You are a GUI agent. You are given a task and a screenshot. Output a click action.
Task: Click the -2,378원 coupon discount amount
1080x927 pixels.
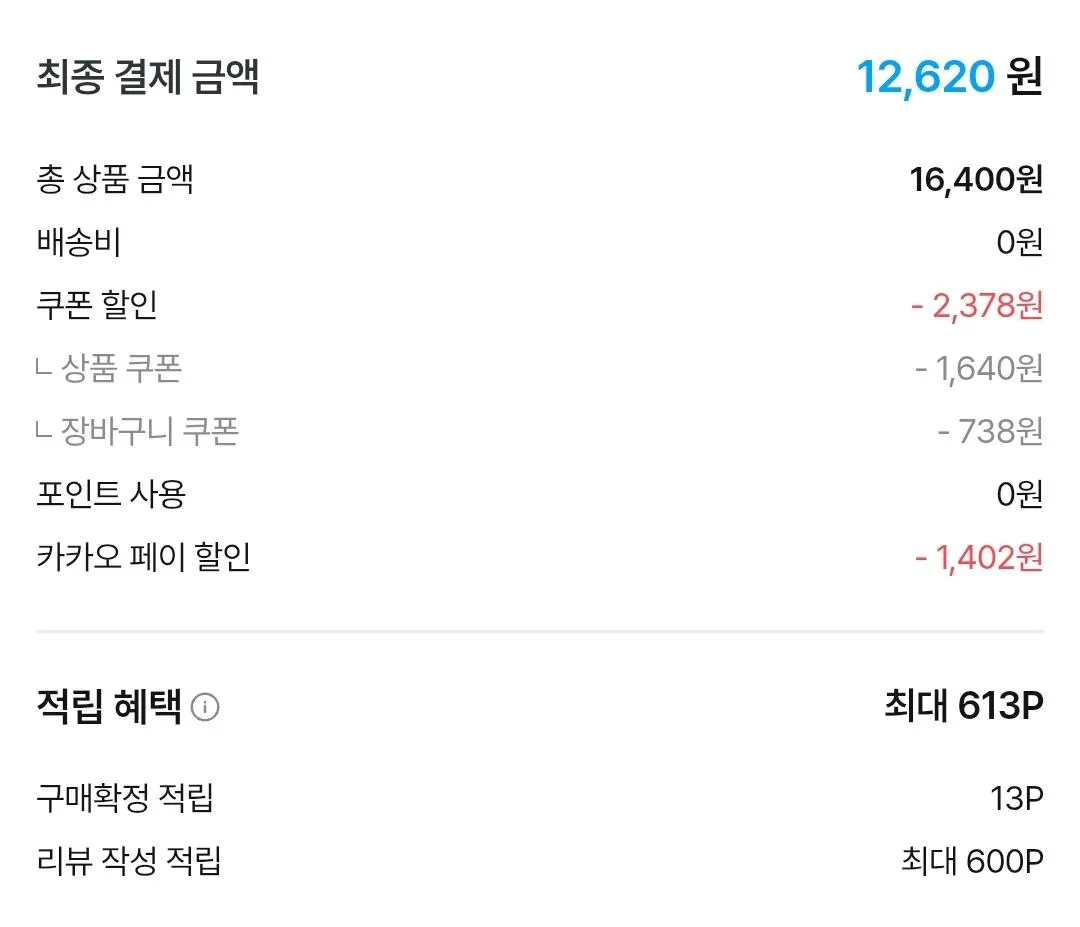(977, 306)
